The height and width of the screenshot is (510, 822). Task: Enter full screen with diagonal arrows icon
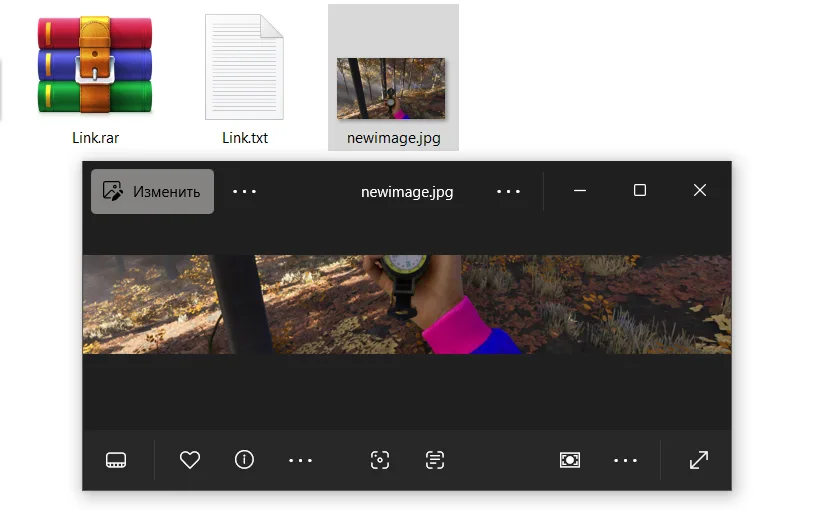699,460
